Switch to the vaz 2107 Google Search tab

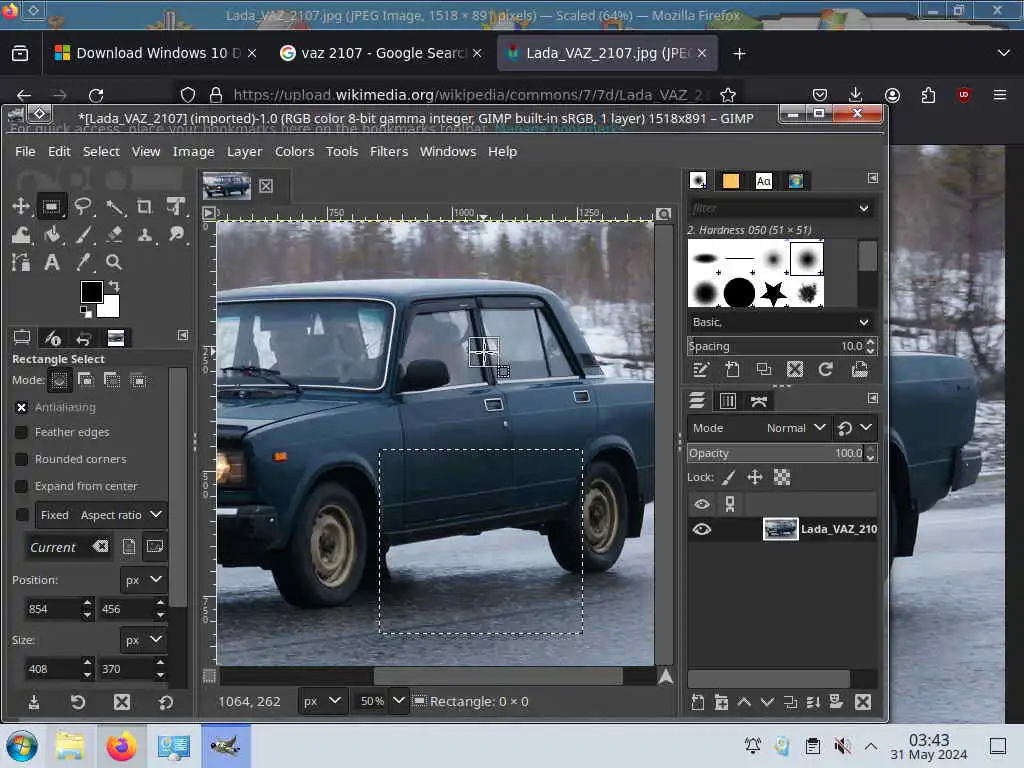(375, 53)
